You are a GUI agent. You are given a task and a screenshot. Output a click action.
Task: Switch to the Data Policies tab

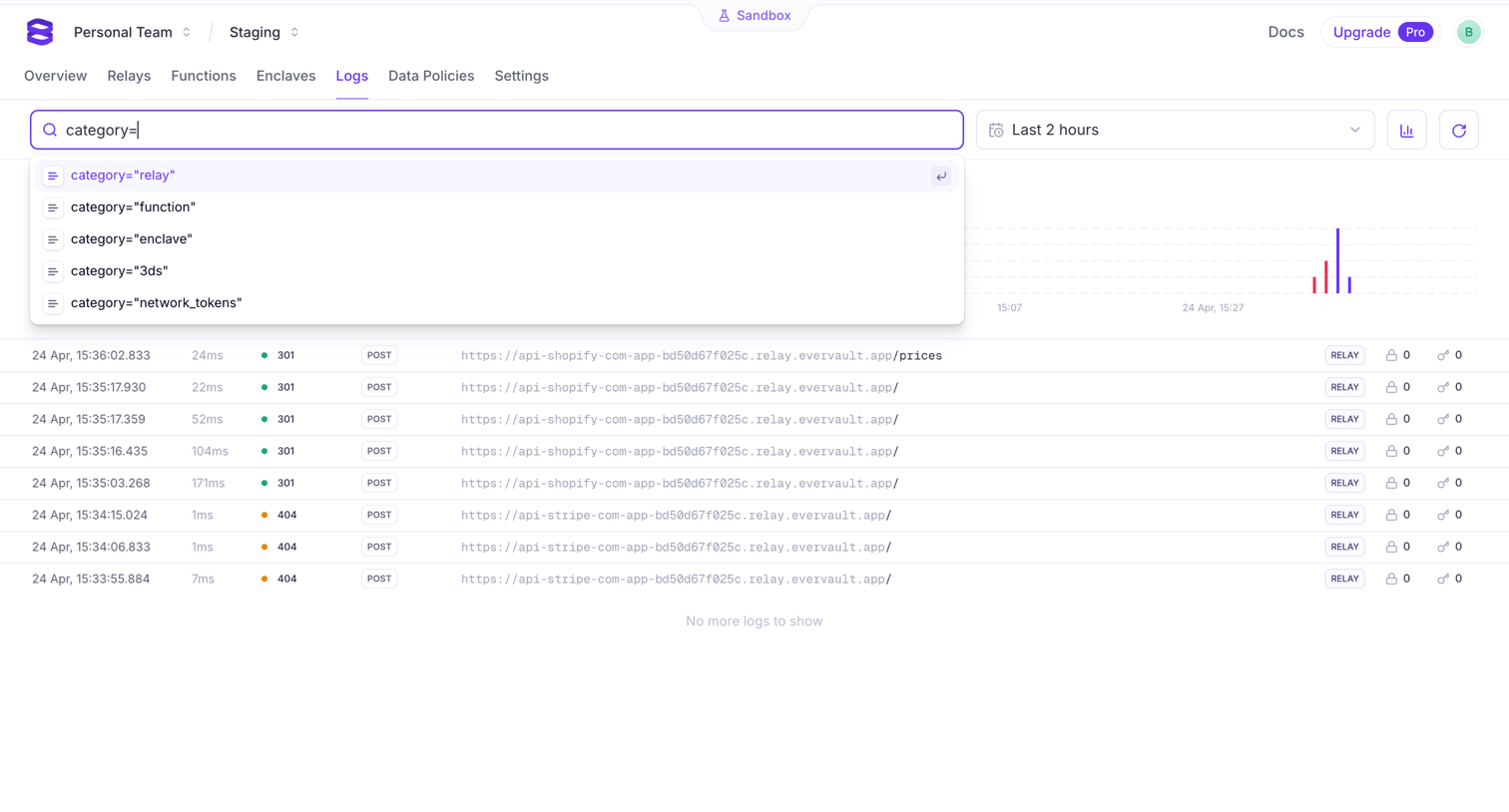pos(431,76)
